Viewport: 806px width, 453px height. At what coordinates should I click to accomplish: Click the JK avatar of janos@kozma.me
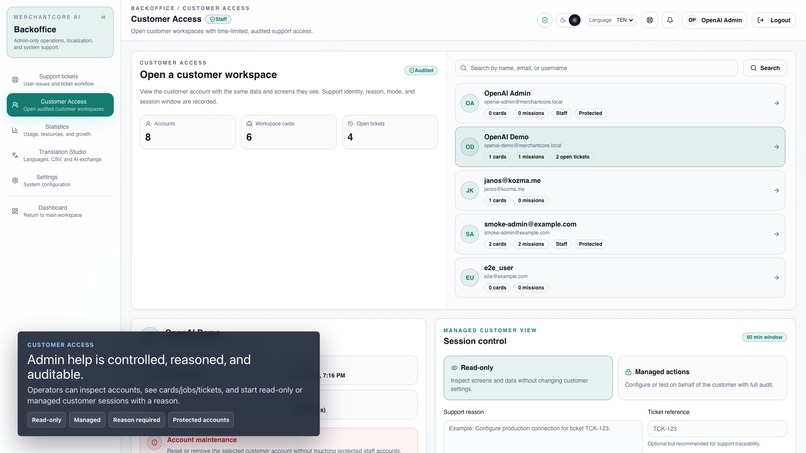click(x=470, y=190)
